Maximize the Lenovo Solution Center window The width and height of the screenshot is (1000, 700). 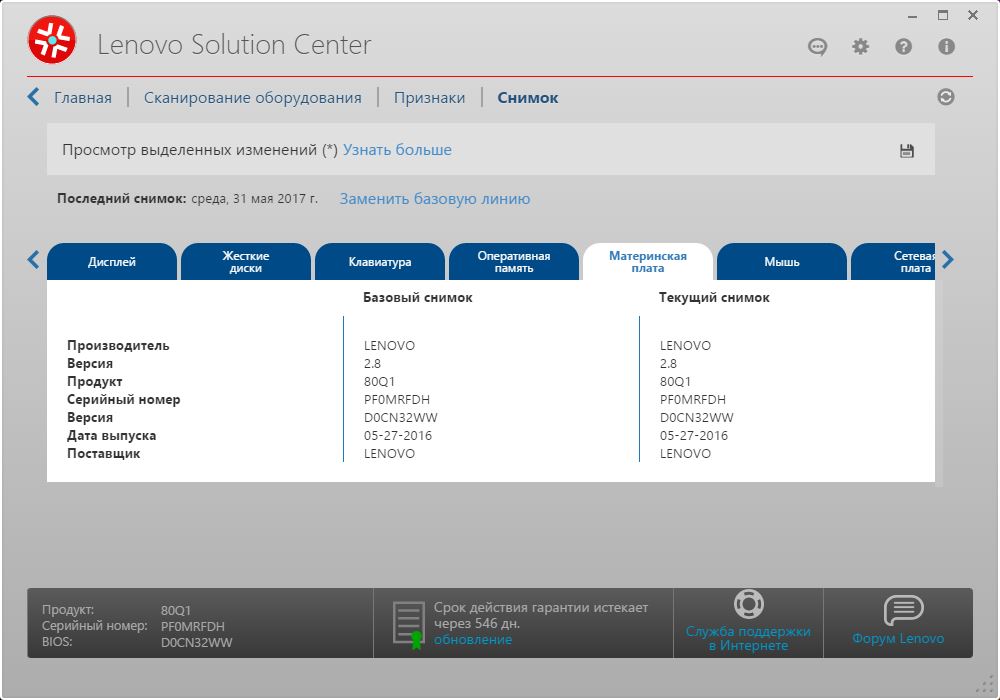pos(943,15)
